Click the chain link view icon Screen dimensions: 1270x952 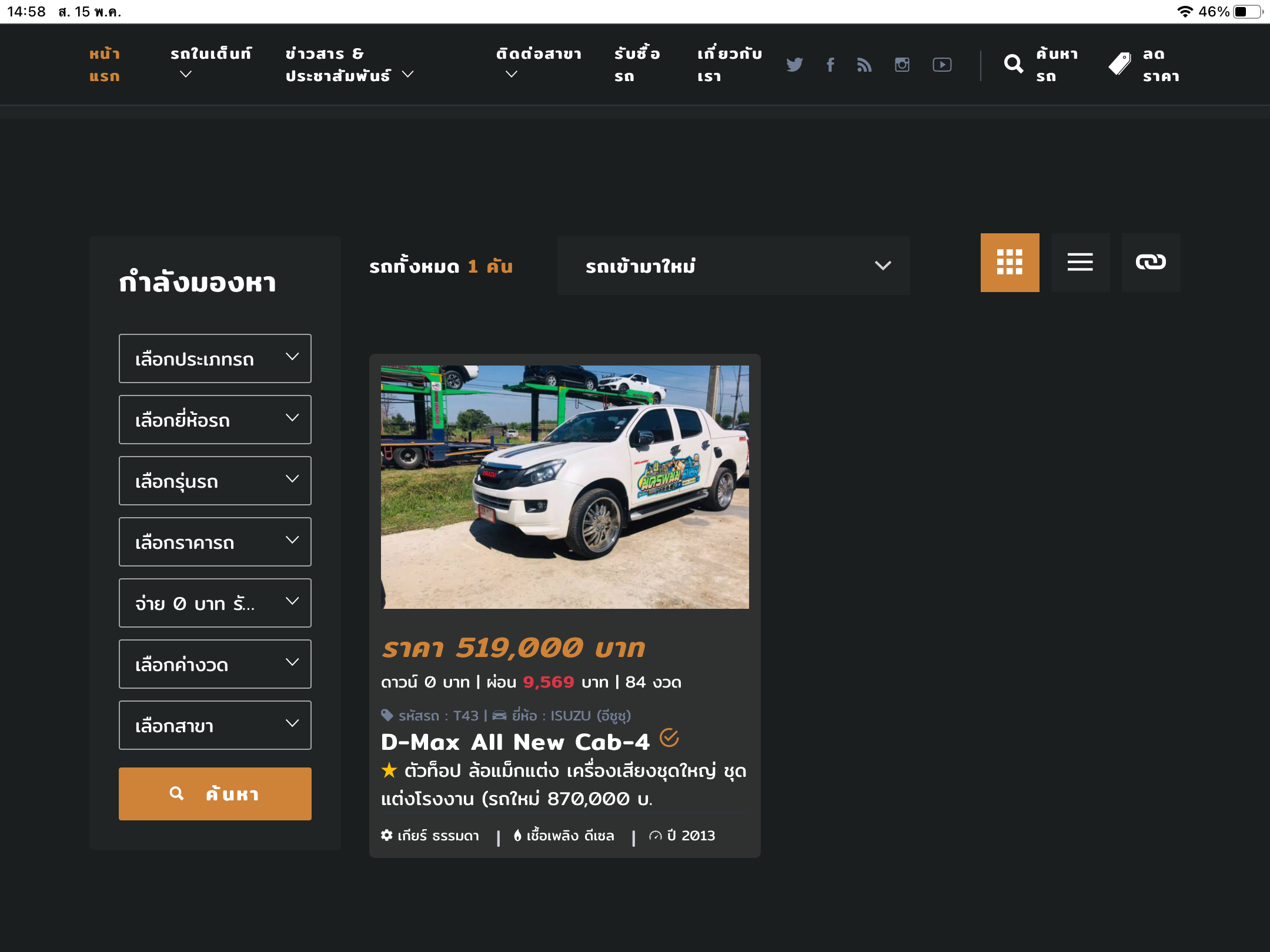[x=1151, y=262]
